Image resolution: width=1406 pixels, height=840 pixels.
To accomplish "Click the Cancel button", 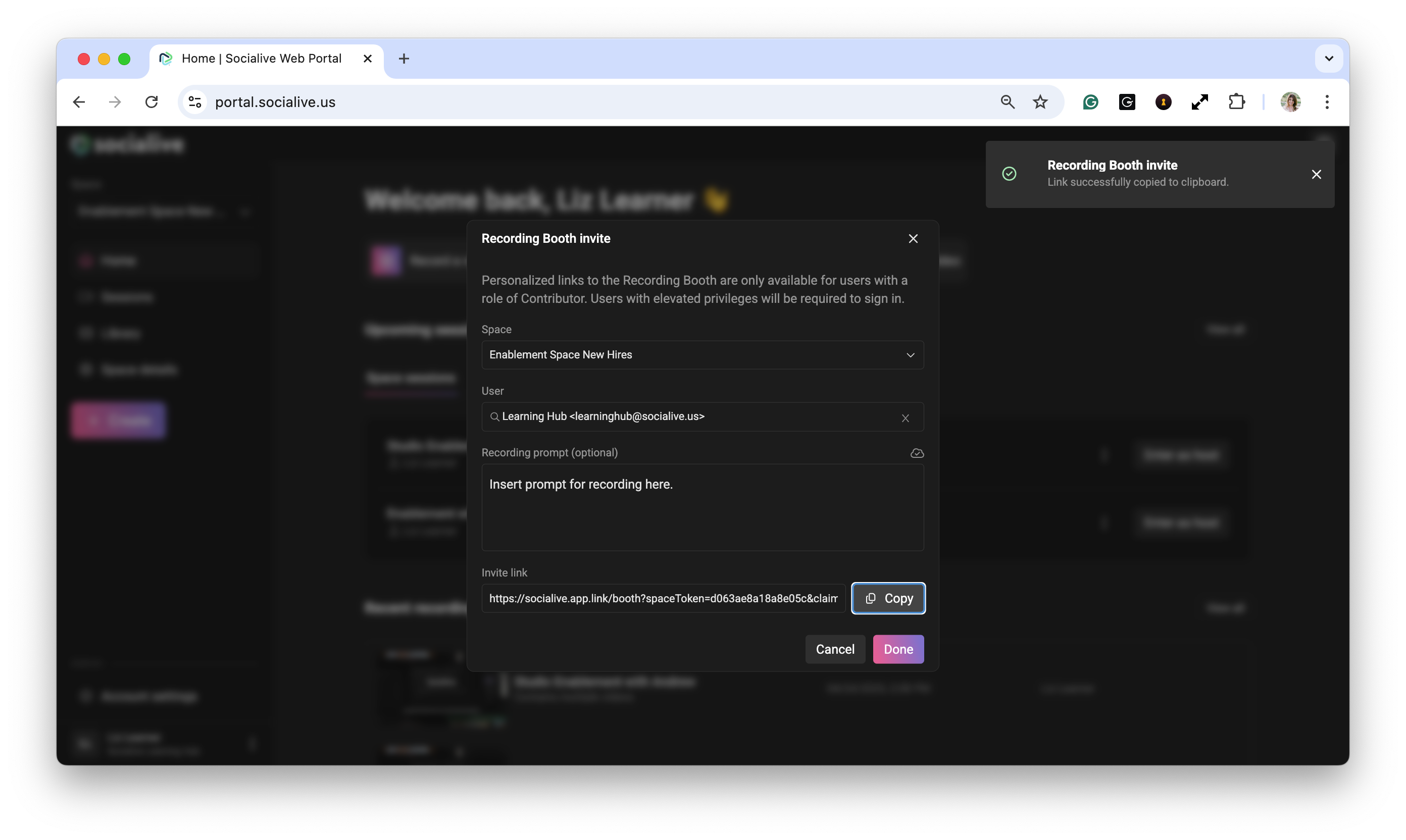I will pyautogui.click(x=835, y=649).
